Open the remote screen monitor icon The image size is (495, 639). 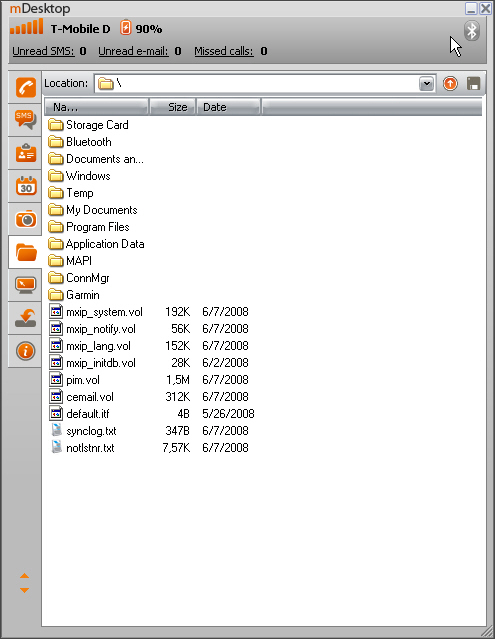[x=25, y=285]
